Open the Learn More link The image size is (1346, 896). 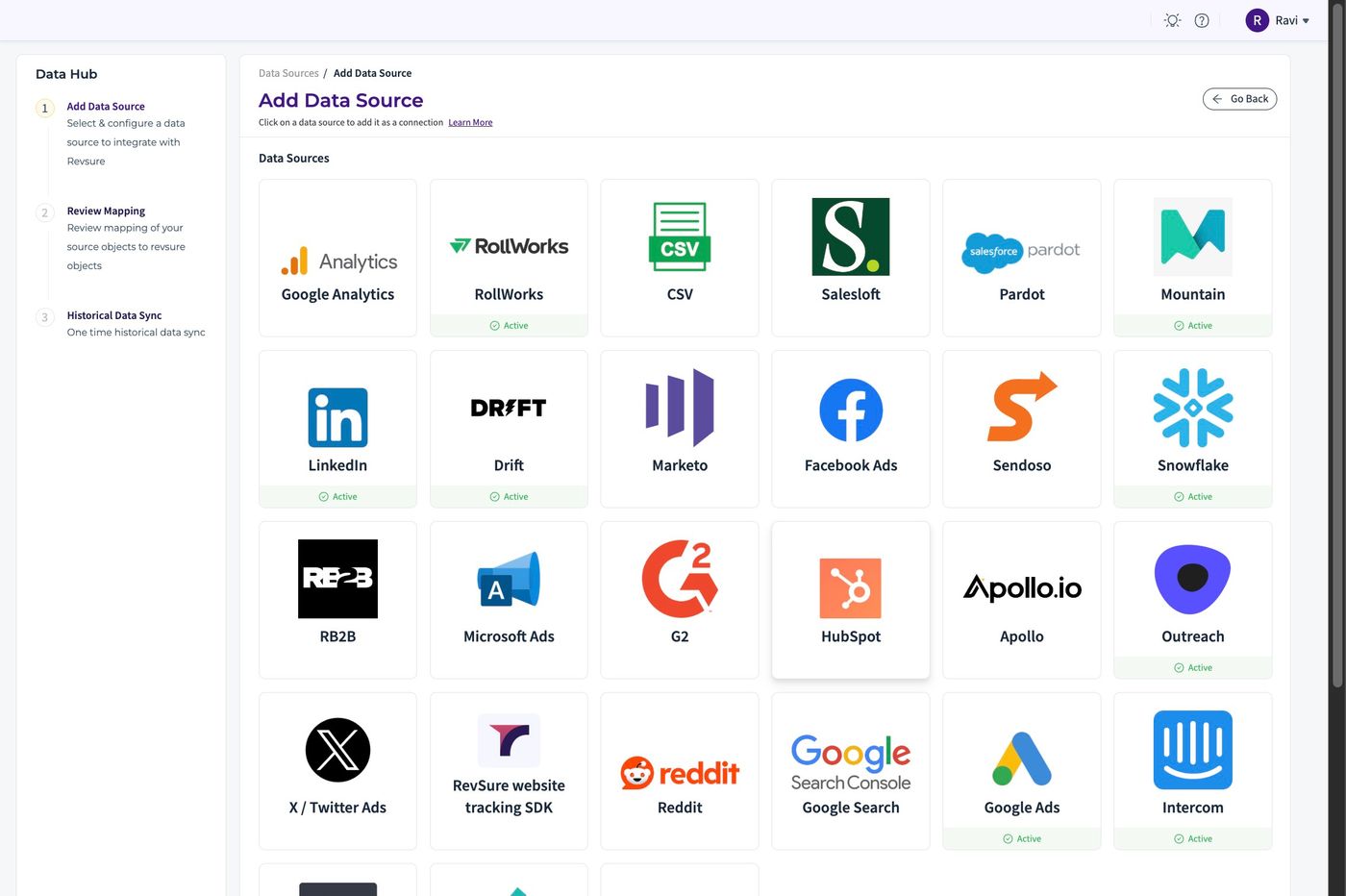point(470,123)
